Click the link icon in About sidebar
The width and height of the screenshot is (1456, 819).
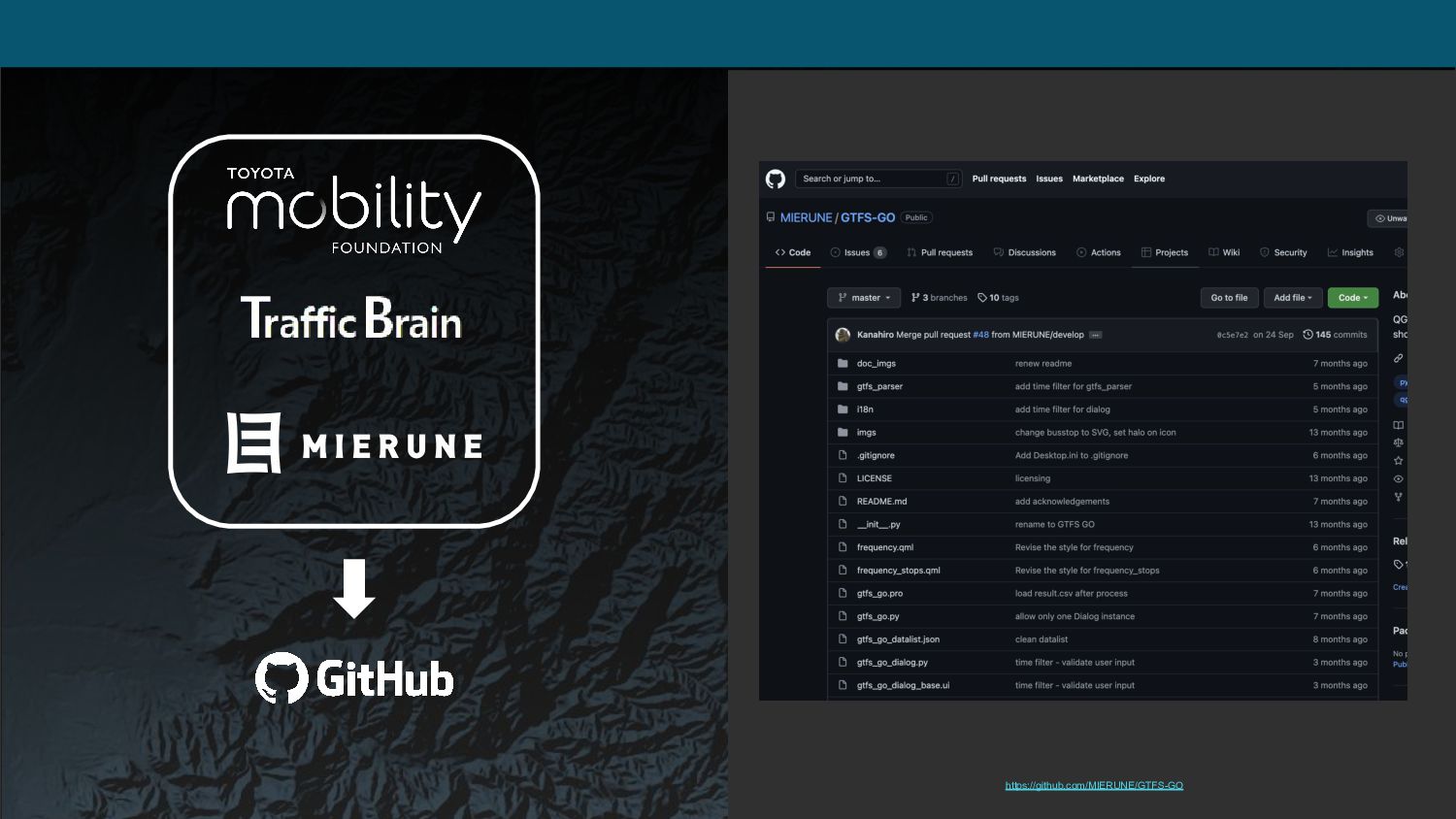tap(1399, 358)
